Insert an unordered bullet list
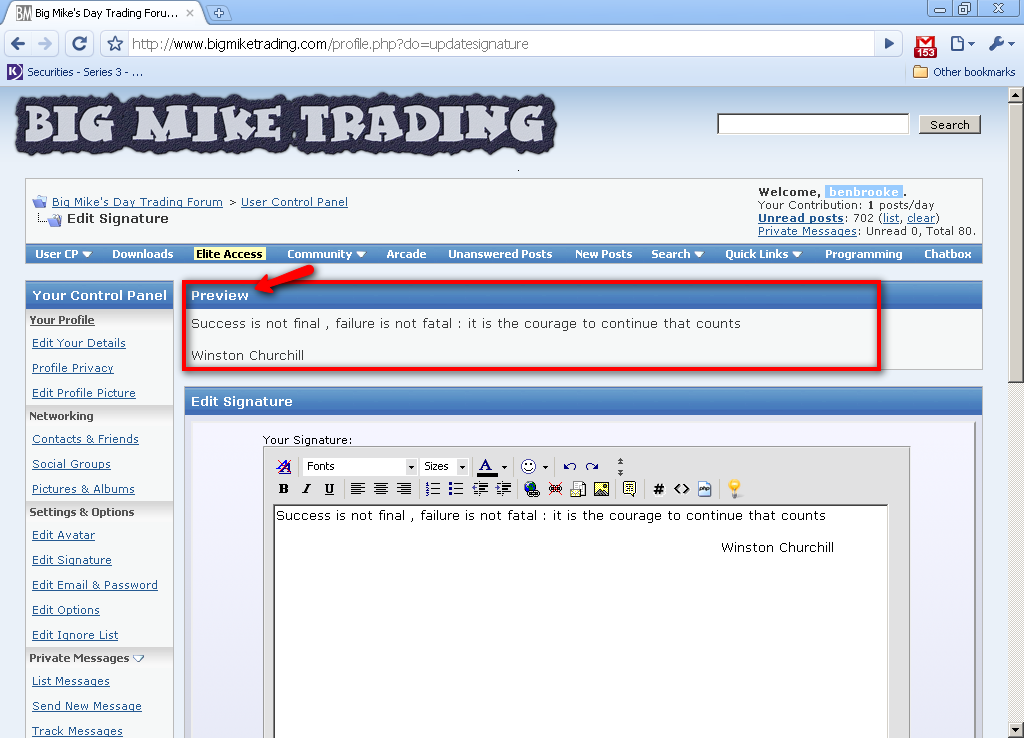The width and height of the screenshot is (1024, 738). (456, 489)
